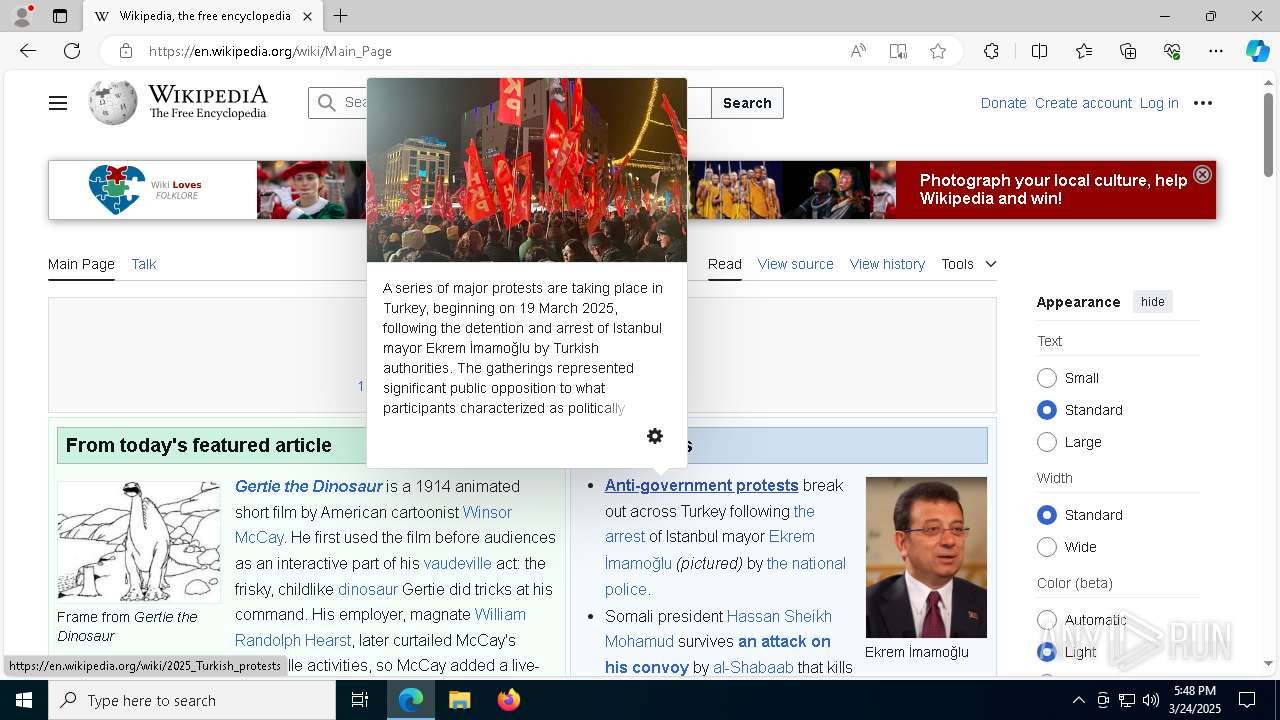Select Large text size

pos(1047,442)
